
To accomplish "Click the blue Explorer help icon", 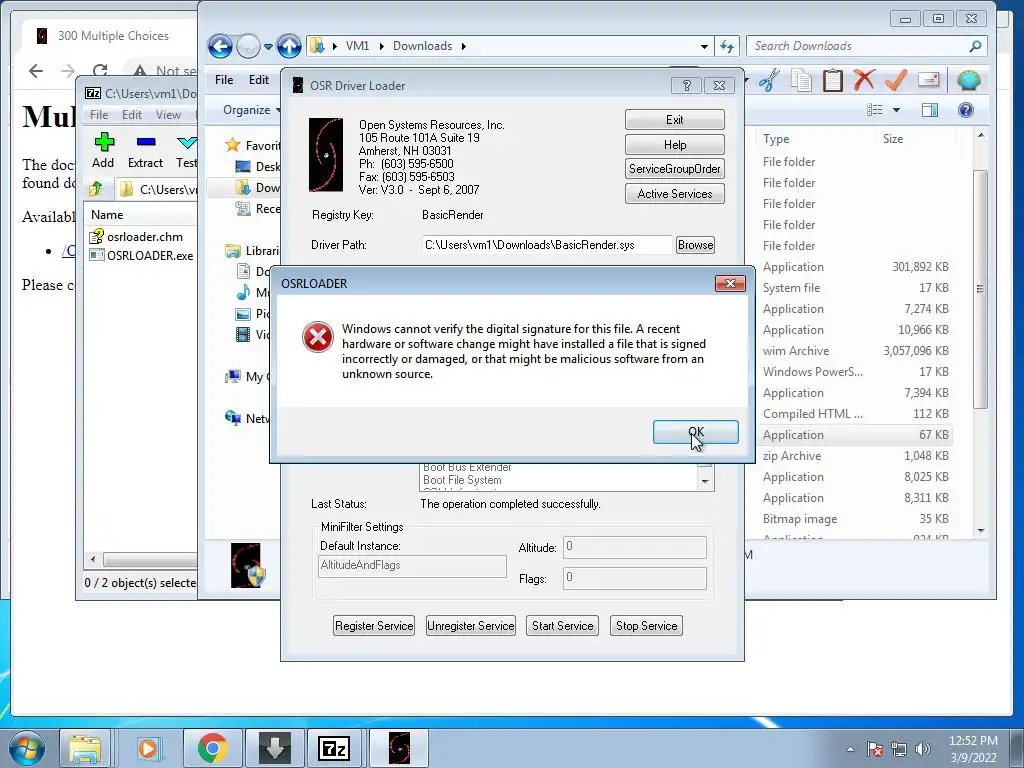I will pos(965,110).
